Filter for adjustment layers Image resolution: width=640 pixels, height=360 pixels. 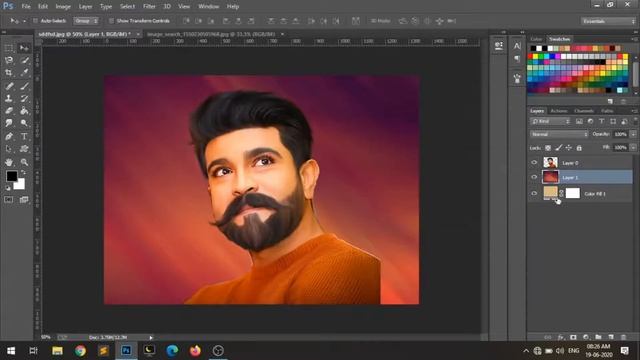(x=590, y=121)
